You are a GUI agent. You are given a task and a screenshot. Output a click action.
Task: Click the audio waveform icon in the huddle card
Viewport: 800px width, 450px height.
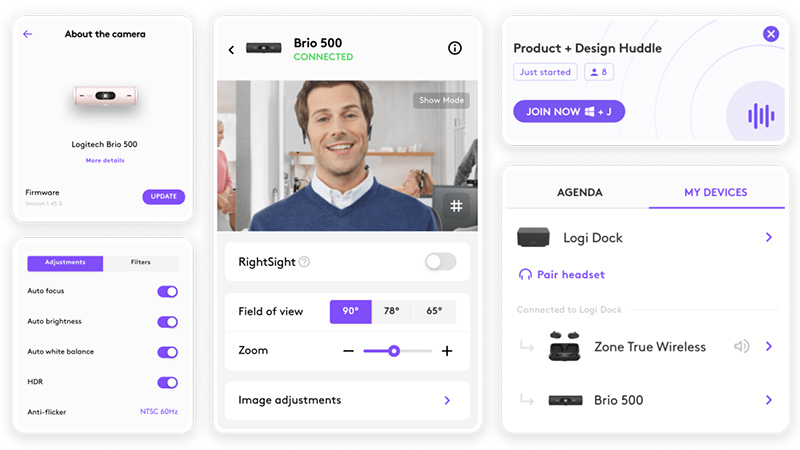point(761,116)
